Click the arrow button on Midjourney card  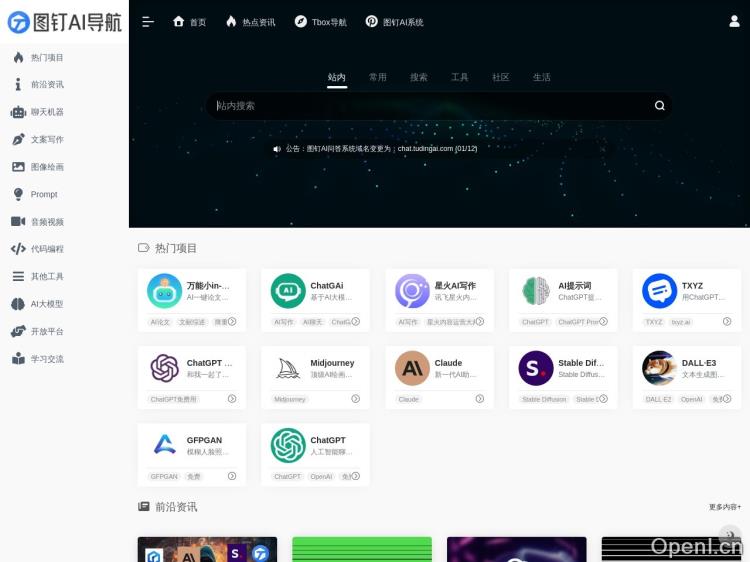(x=355, y=398)
